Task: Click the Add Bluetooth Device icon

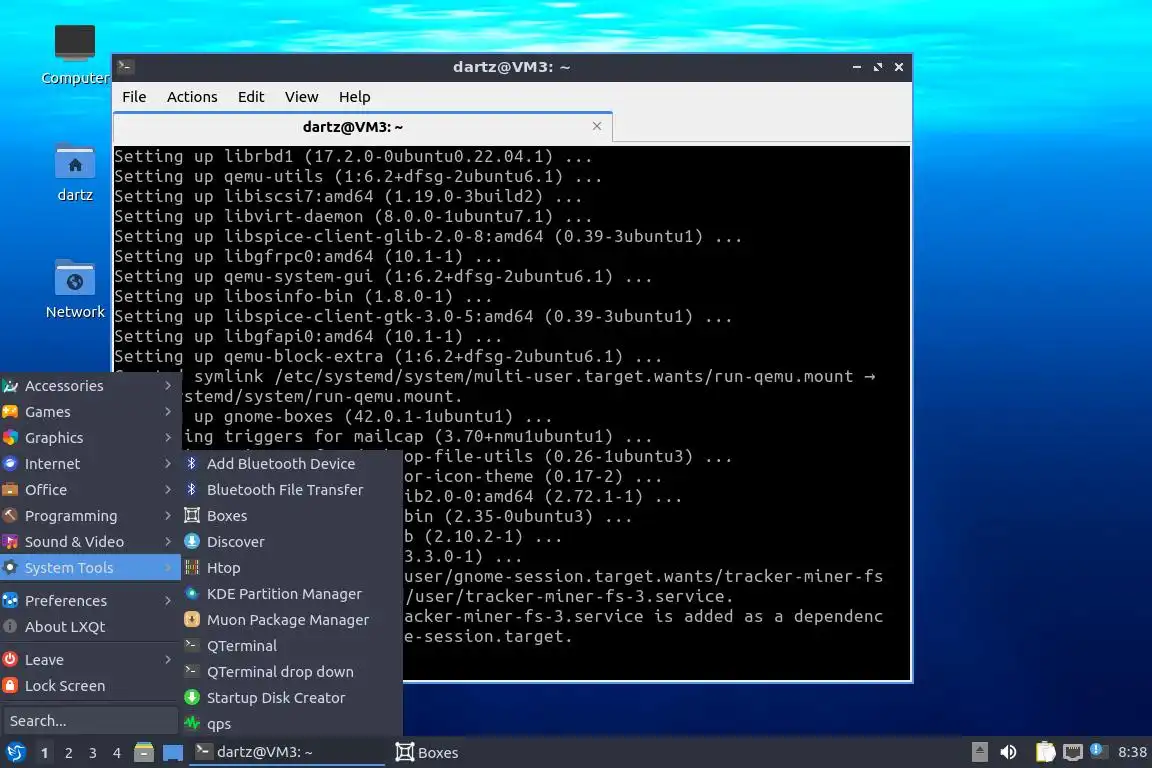Action: (x=192, y=463)
